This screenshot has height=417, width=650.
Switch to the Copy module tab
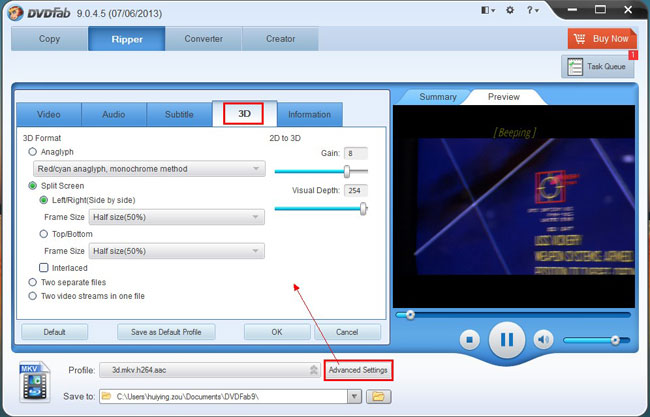coord(49,39)
